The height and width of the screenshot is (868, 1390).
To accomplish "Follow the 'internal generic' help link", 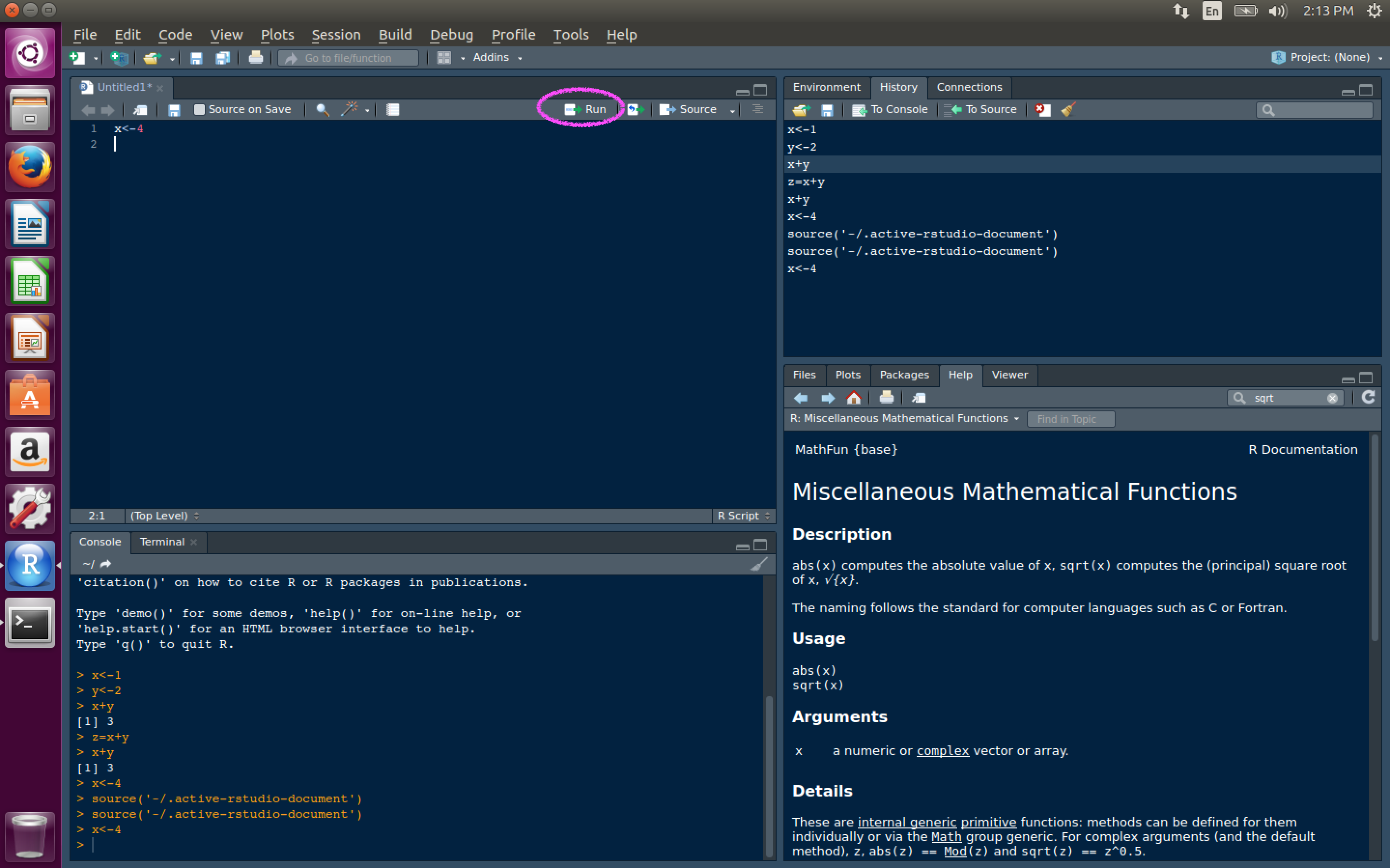I will tap(907, 822).
